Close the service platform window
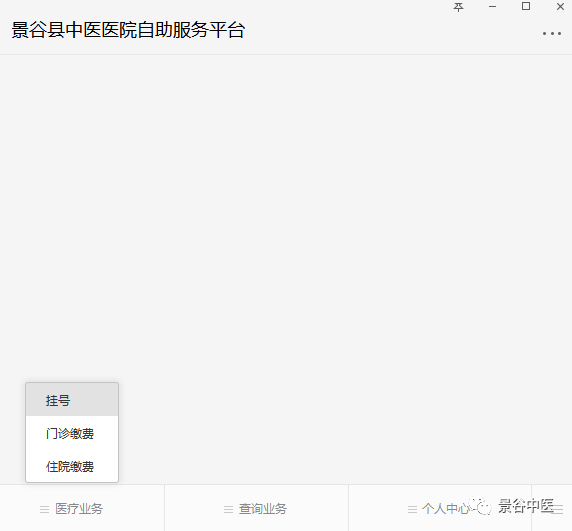This screenshot has width=572, height=531. [x=560, y=7]
